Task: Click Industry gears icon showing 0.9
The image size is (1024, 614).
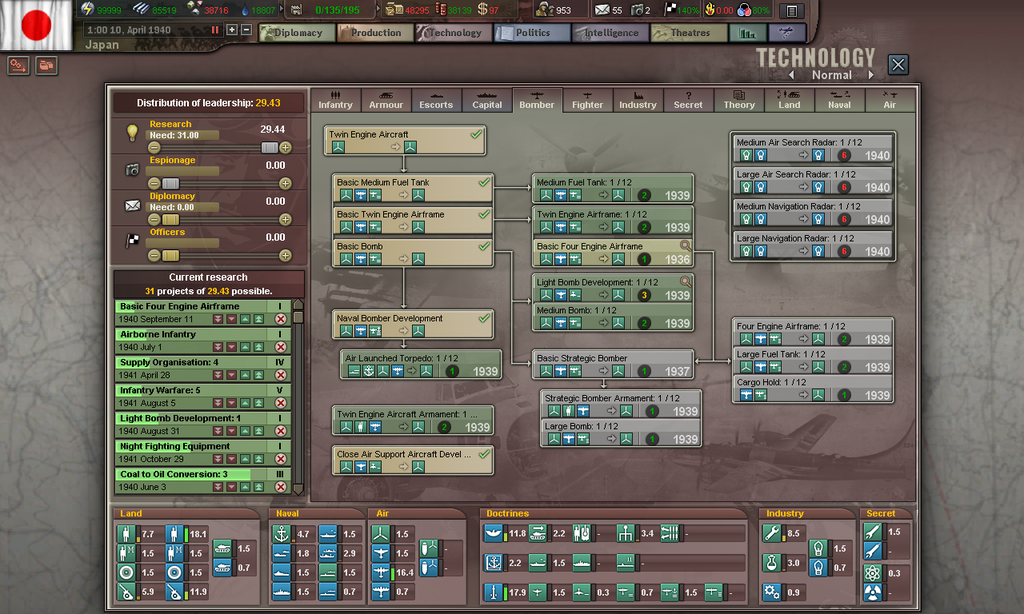Action: (771, 592)
